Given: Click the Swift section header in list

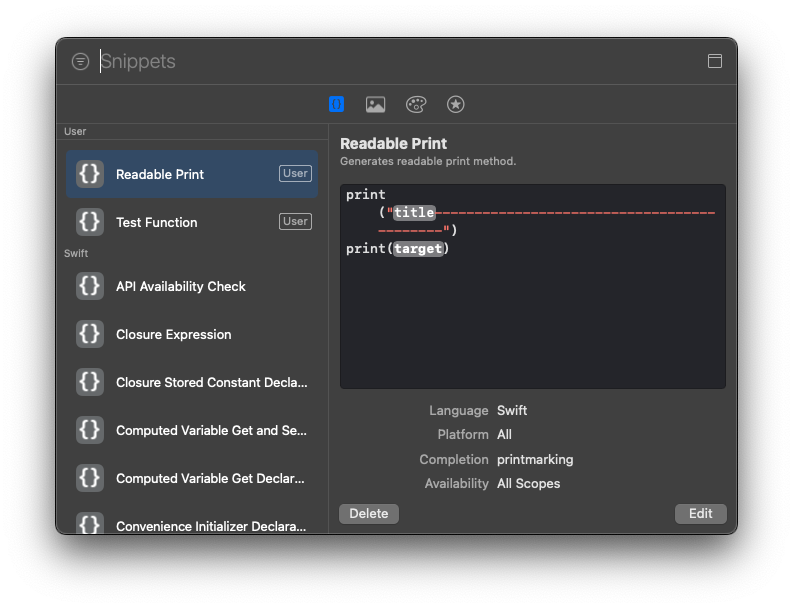Looking at the screenshot, I should pos(76,253).
